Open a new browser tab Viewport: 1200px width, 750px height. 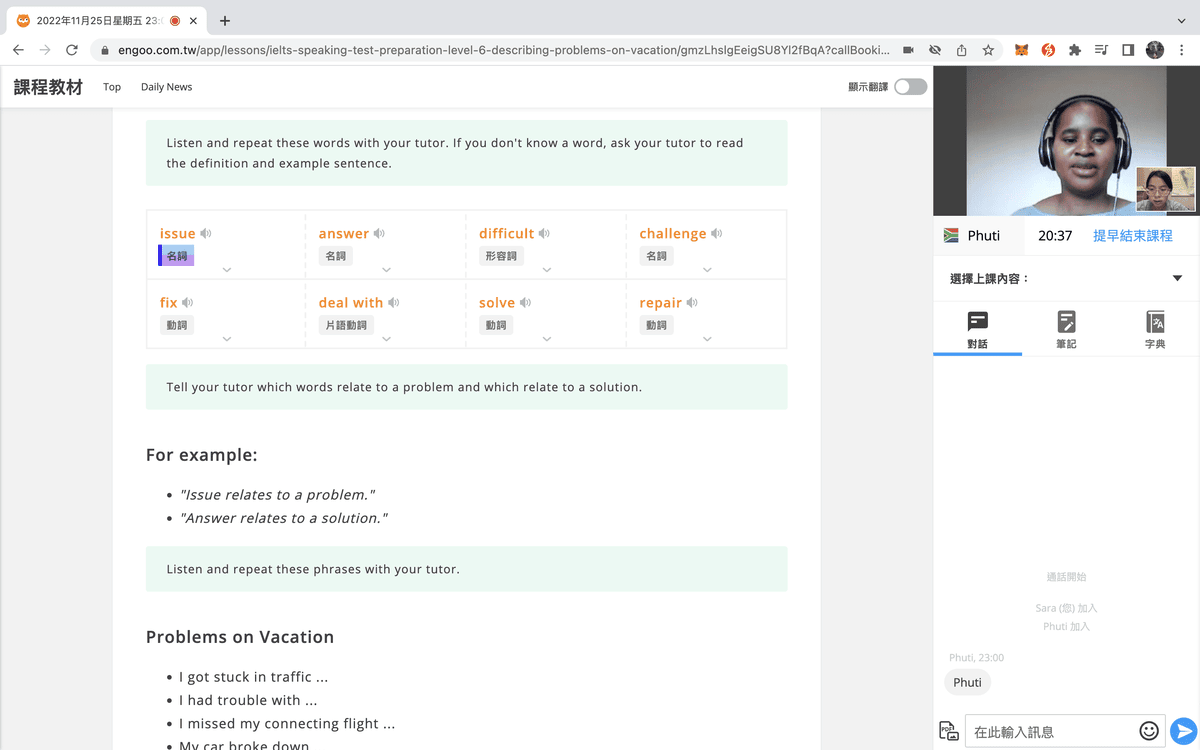(x=225, y=20)
